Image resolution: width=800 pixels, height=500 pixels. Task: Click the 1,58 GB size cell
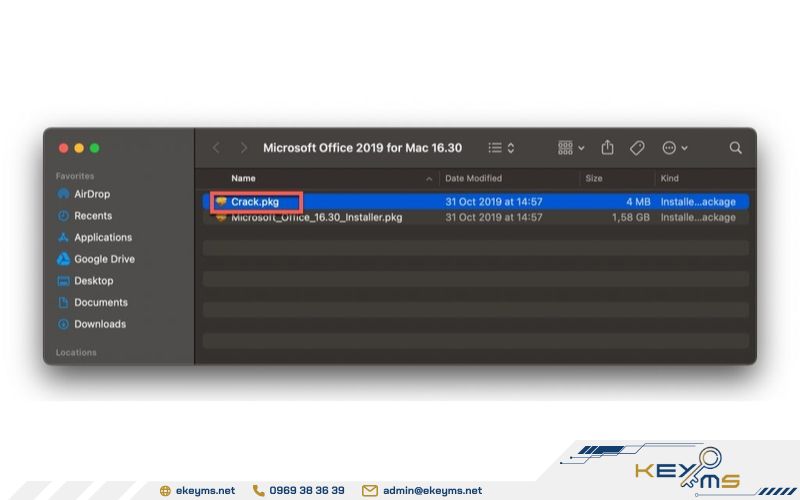[631, 217]
